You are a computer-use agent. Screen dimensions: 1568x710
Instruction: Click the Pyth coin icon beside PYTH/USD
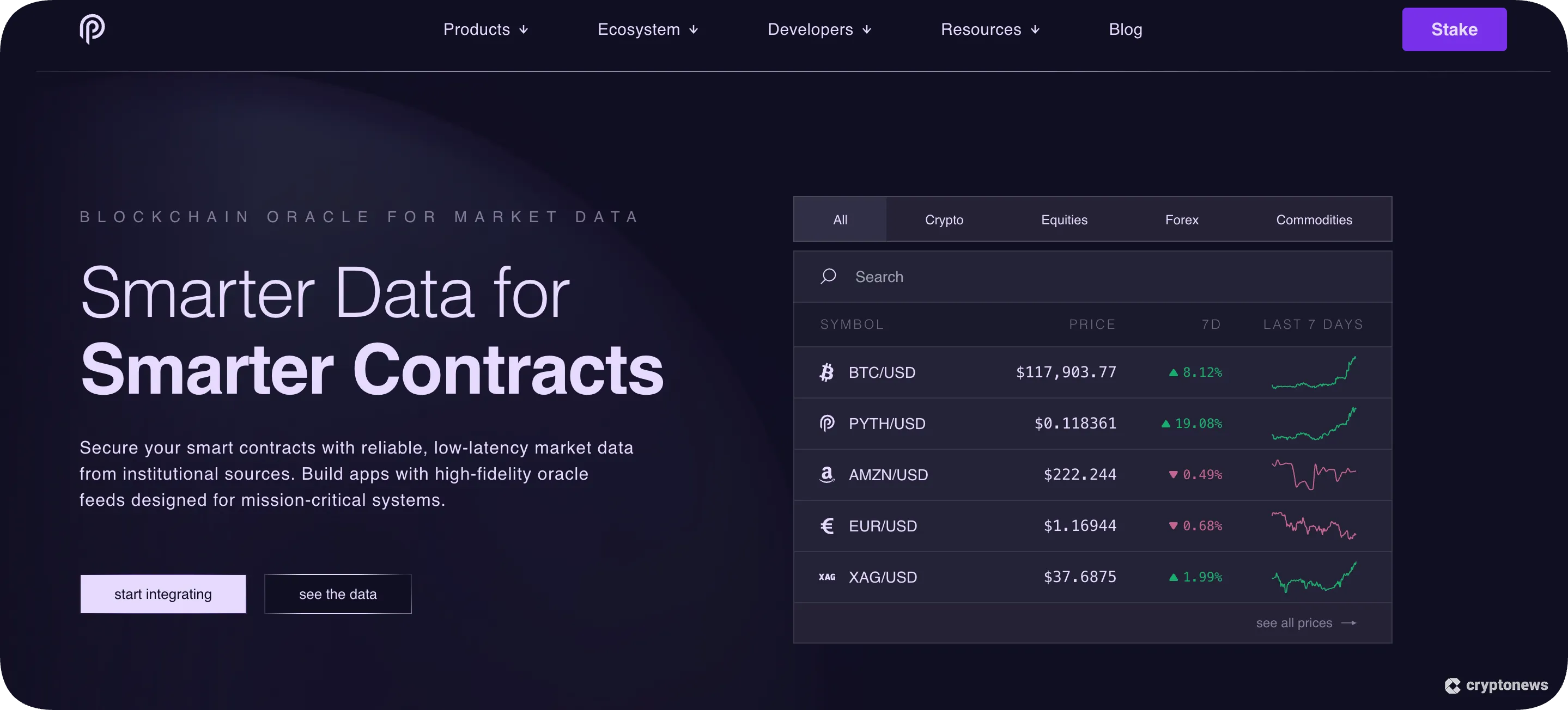click(826, 424)
